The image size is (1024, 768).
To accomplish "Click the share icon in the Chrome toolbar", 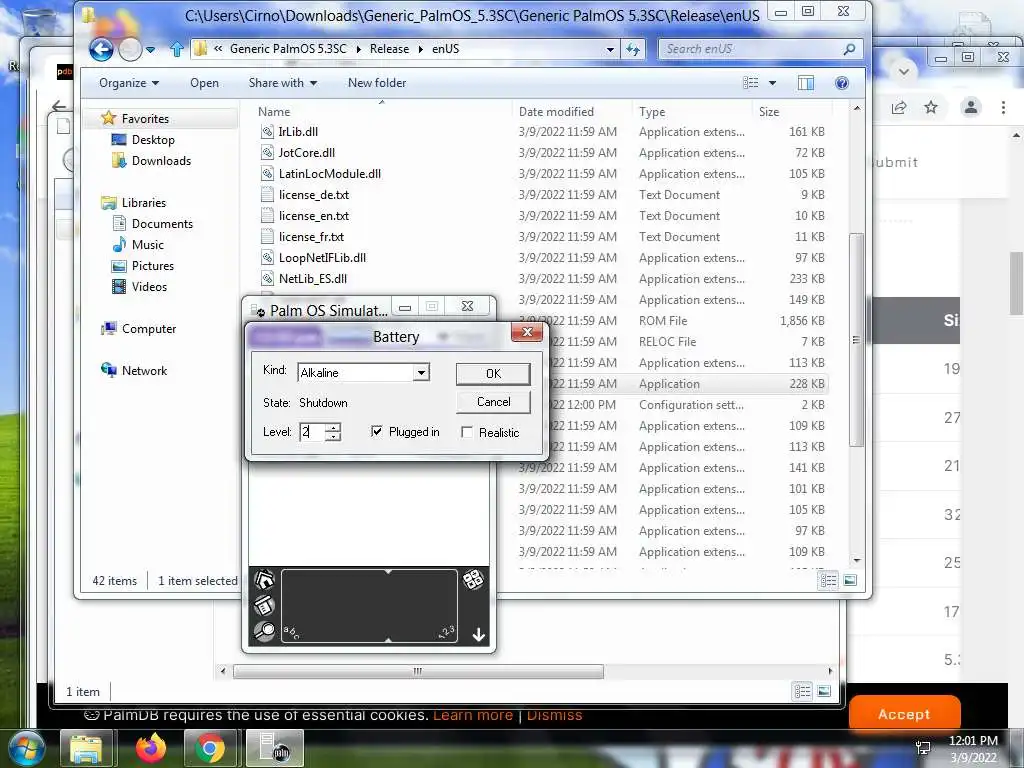I will click(899, 107).
